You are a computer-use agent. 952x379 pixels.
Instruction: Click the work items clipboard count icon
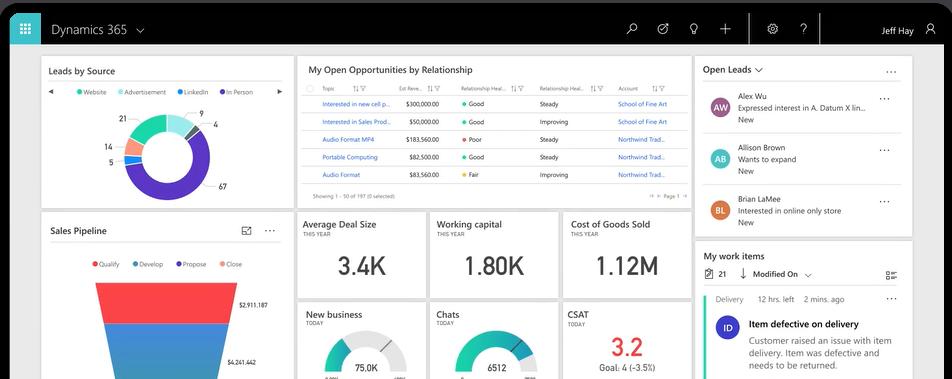click(709, 274)
